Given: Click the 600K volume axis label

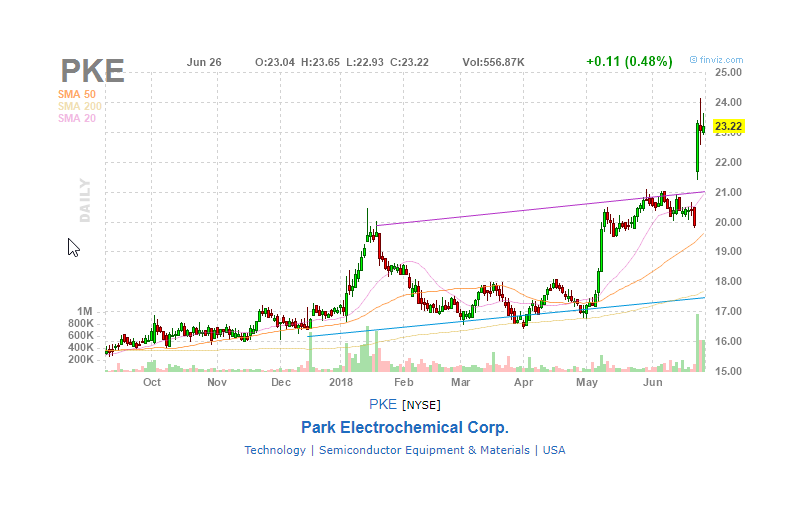Looking at the screenshot, I should pyautogui.click(x=81, y=335).
